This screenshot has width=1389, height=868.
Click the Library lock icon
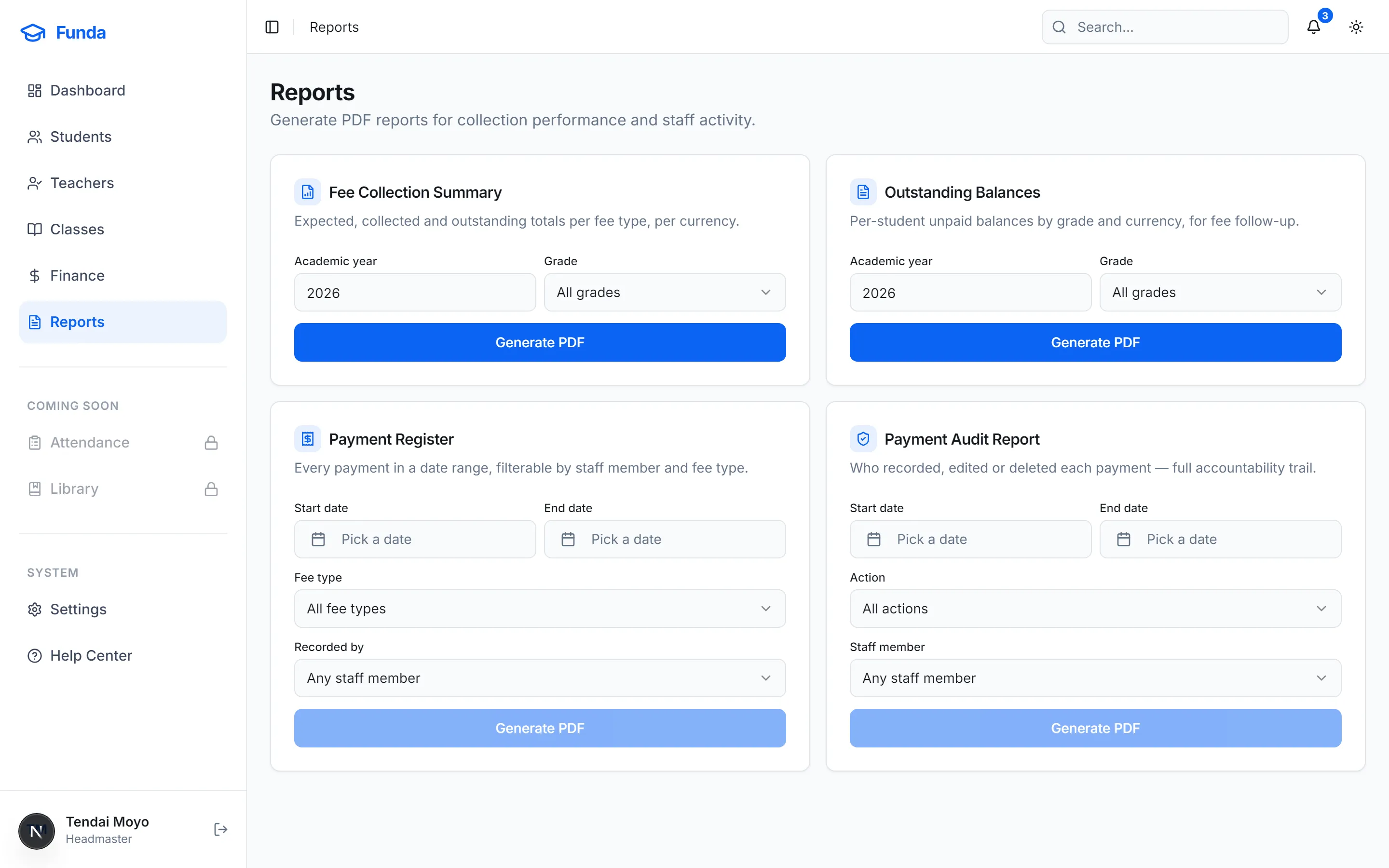click(x=211, y=489)
